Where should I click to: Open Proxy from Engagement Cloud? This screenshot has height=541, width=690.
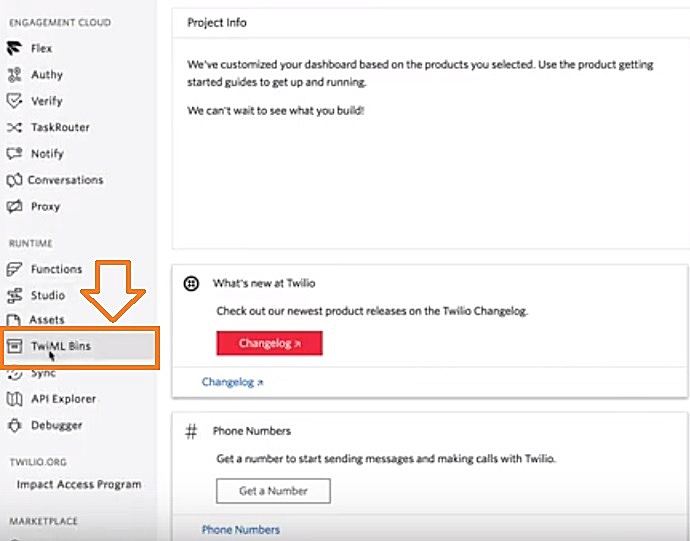(x=45, y=206)
